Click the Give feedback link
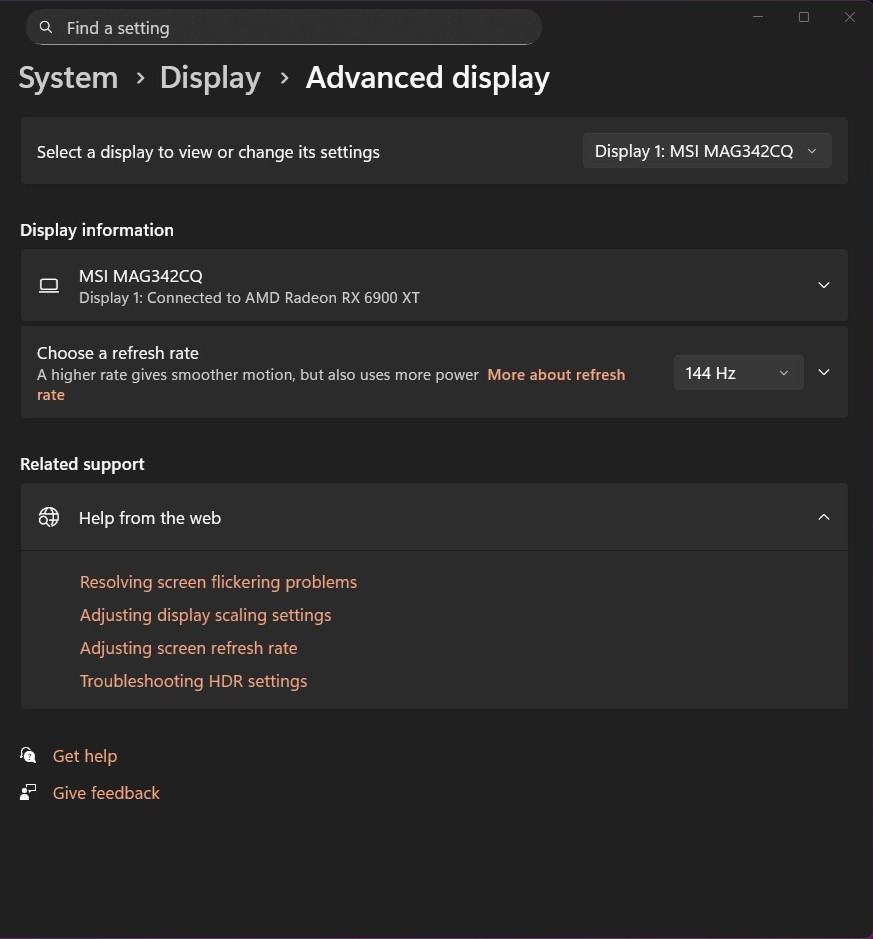This screenshot has width=873, height=939. pos(106,793)
